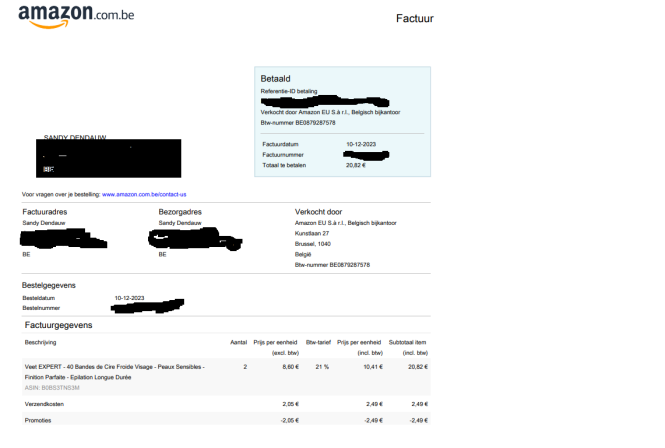Click the Veet EXPERT product description
The height and width of the screenshot is (448, 665).
[115, 372]
